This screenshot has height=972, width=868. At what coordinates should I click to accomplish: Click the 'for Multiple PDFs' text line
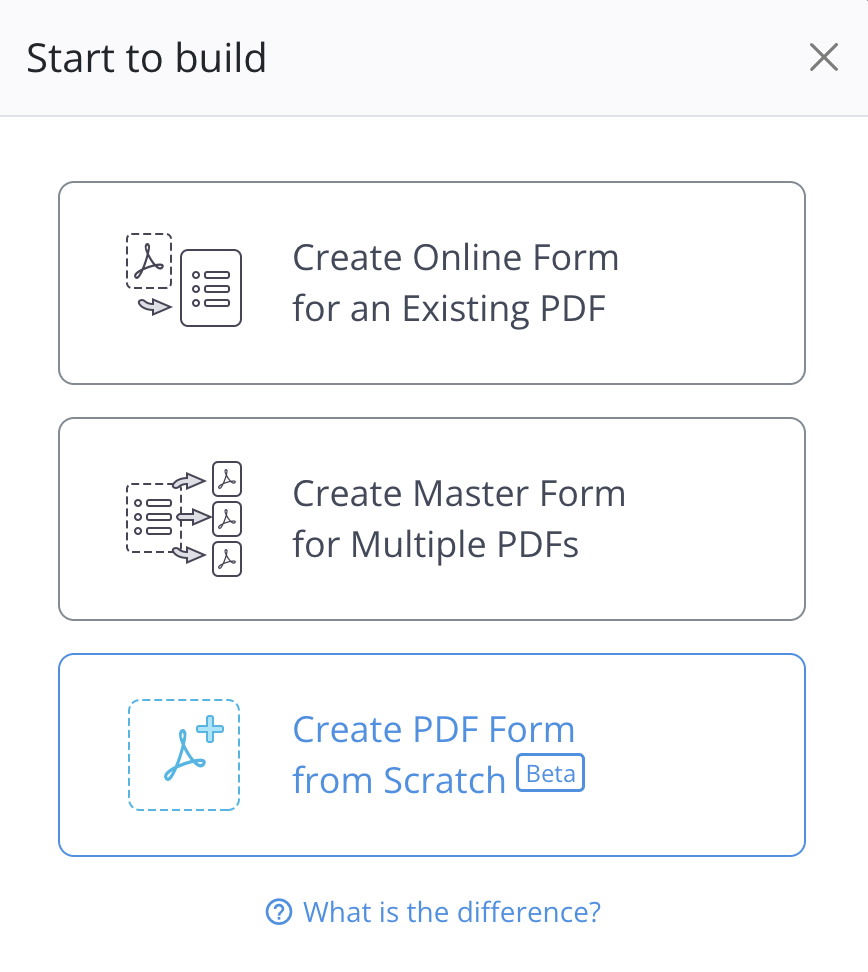click(435, 545)
